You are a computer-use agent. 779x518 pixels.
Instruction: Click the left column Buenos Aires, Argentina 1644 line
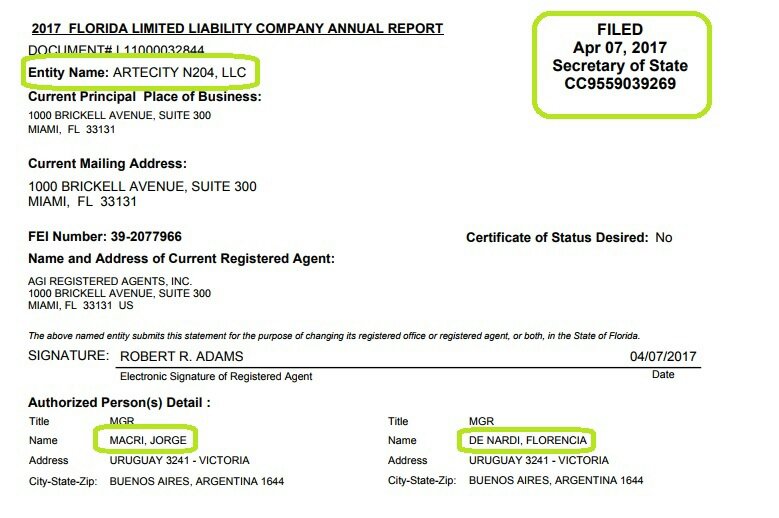click(x=196, y=481)
